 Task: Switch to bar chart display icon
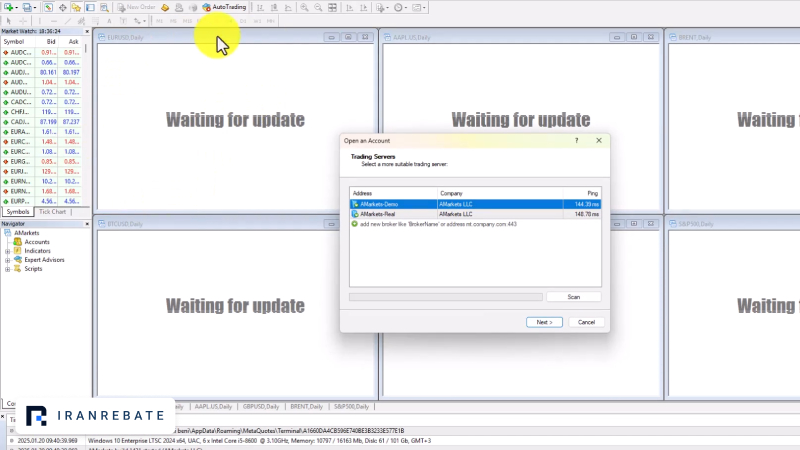(x=260, y=7)
